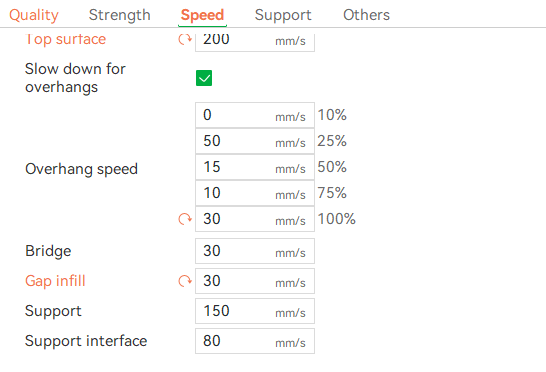This screenshot has height=372, width=546.
Task: Go to the Support tab
Action: [x=283, y=15]
